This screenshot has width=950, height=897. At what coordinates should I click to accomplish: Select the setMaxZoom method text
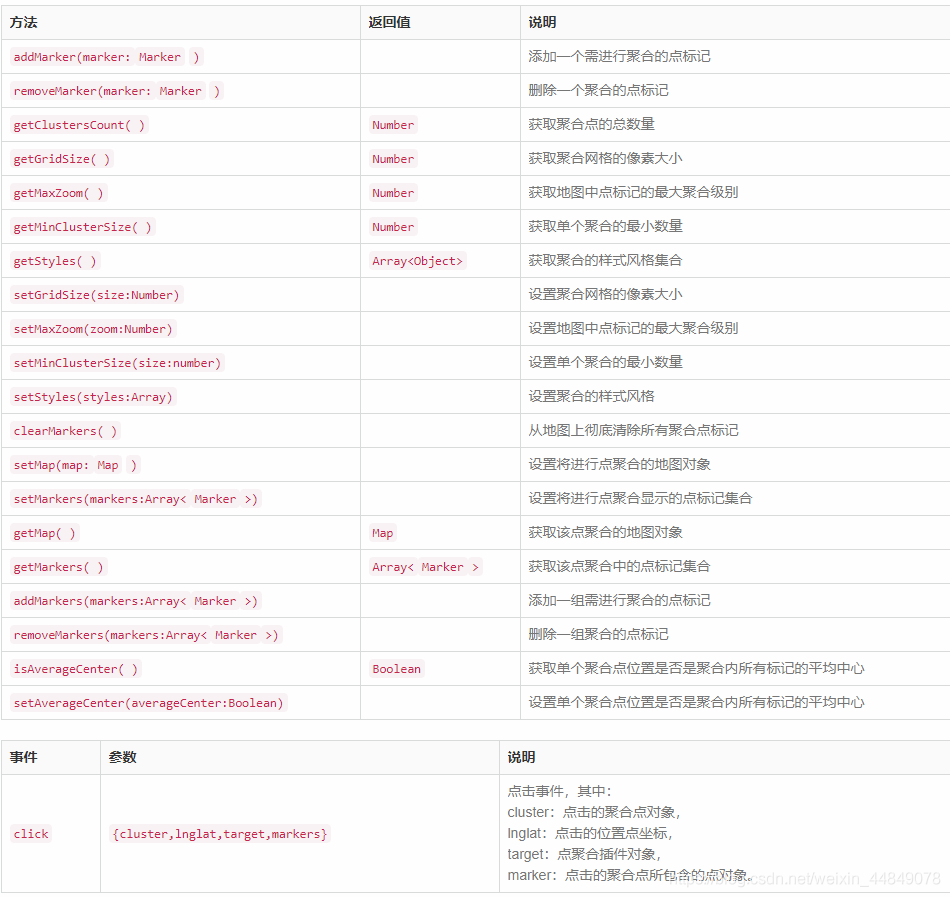[x=94, y=328]
